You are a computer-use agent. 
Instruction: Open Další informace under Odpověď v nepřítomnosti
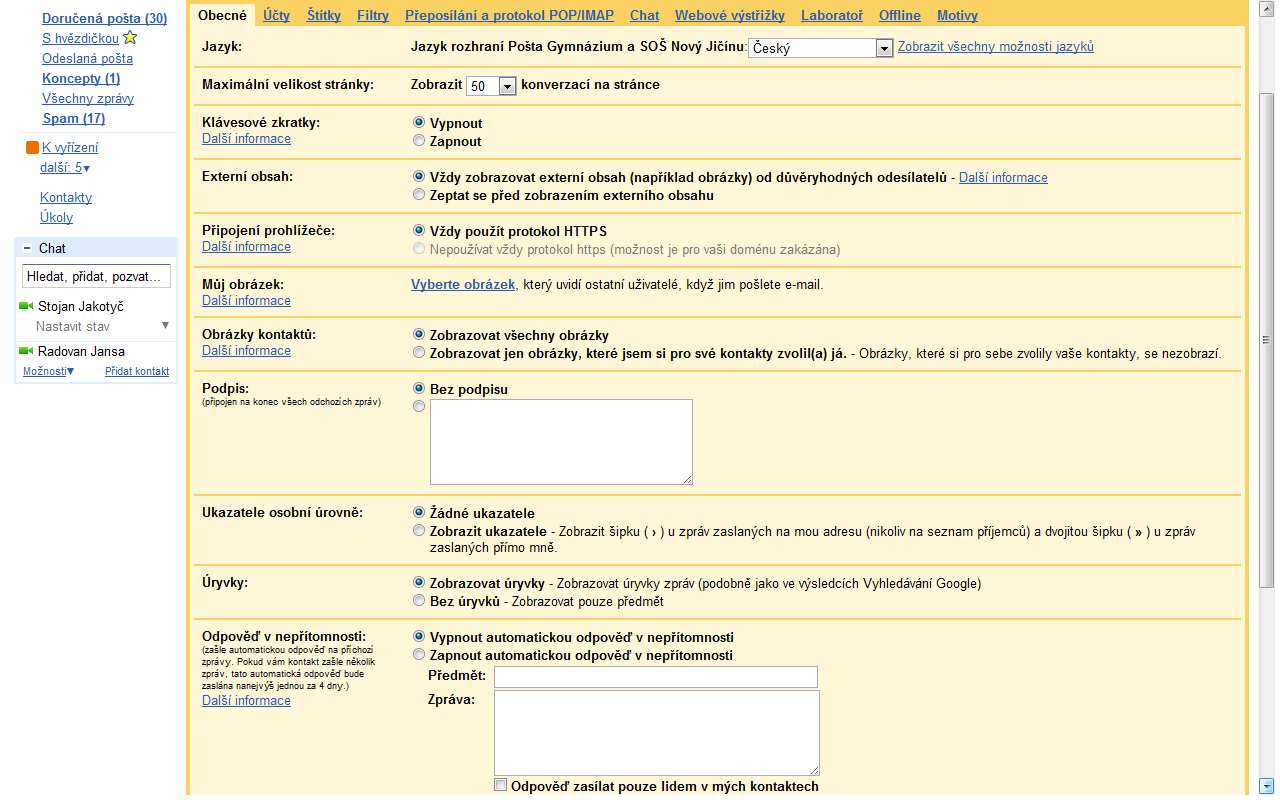click(246, 700)
